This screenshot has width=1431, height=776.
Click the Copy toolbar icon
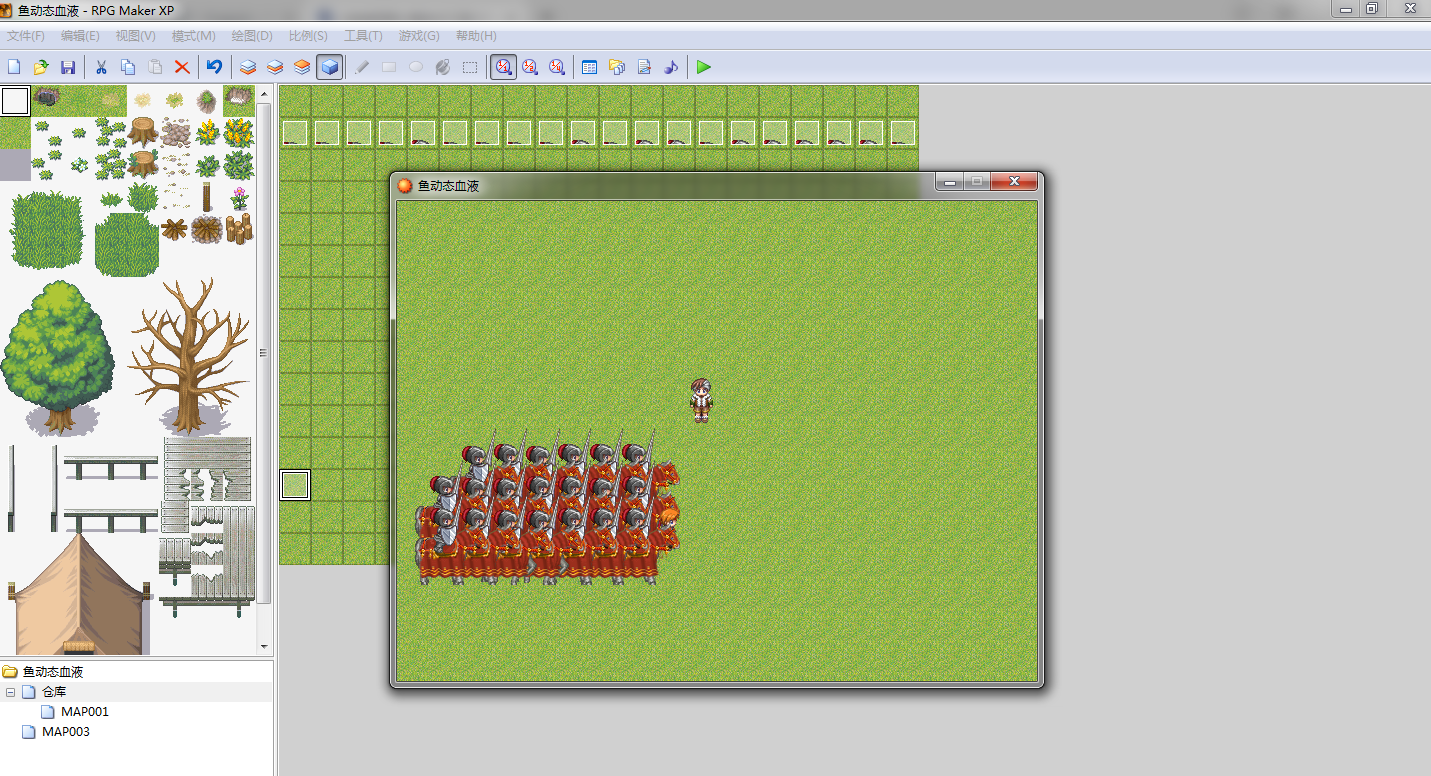tap(128, 67)
